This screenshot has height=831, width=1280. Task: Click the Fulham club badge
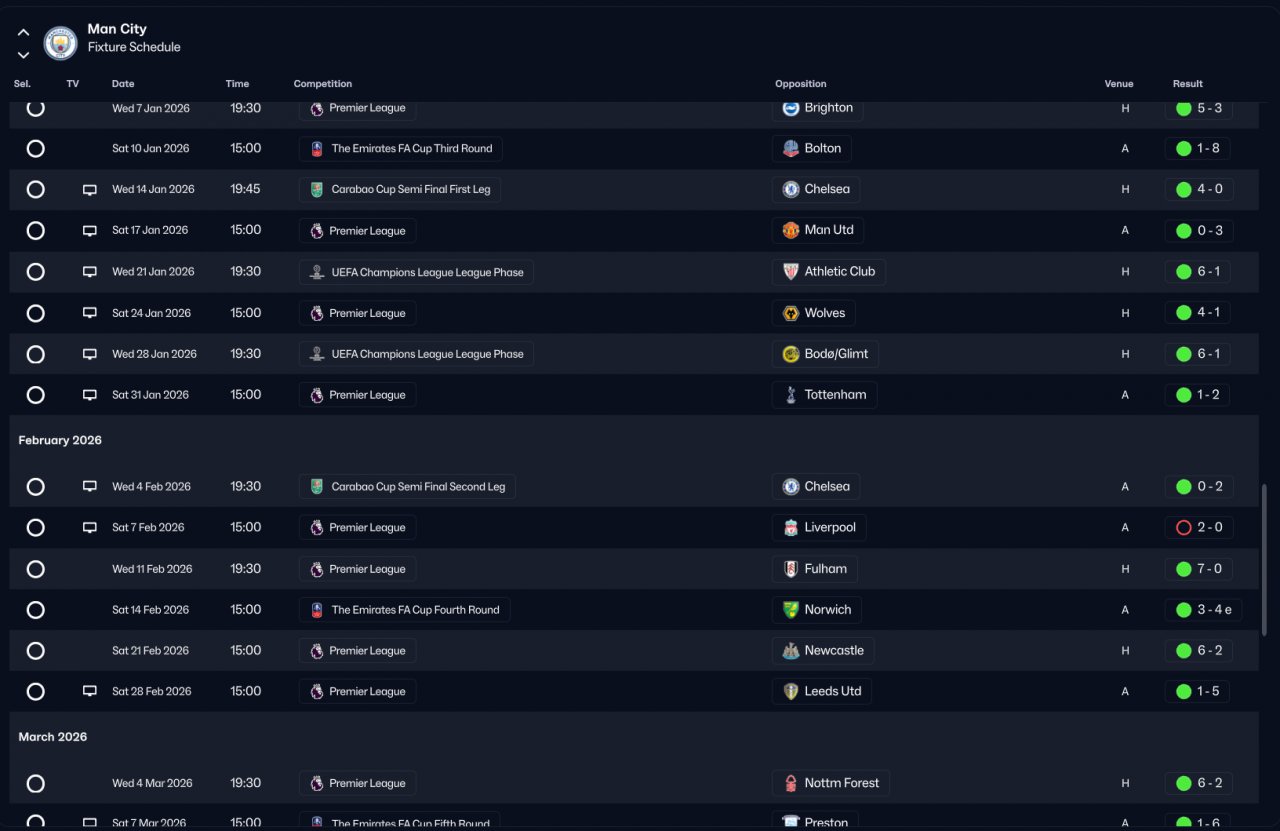791,569
